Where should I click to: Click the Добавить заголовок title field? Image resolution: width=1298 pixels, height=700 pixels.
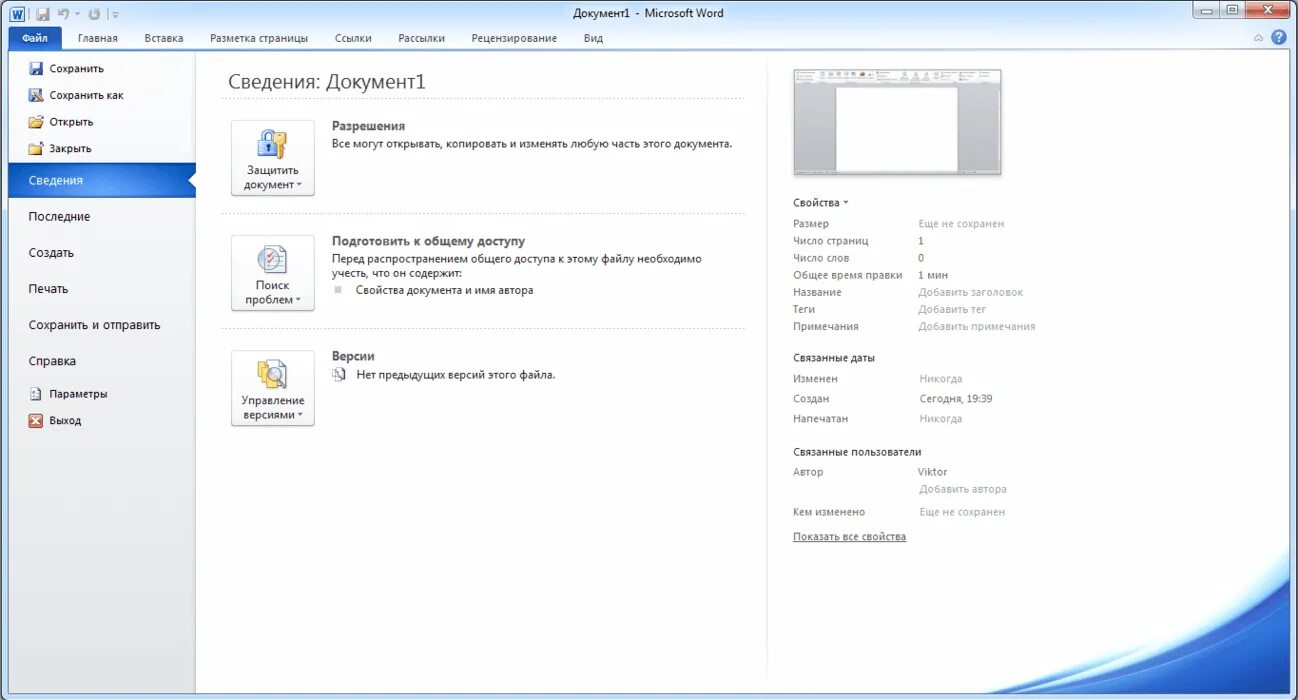(x=971, y=292)
